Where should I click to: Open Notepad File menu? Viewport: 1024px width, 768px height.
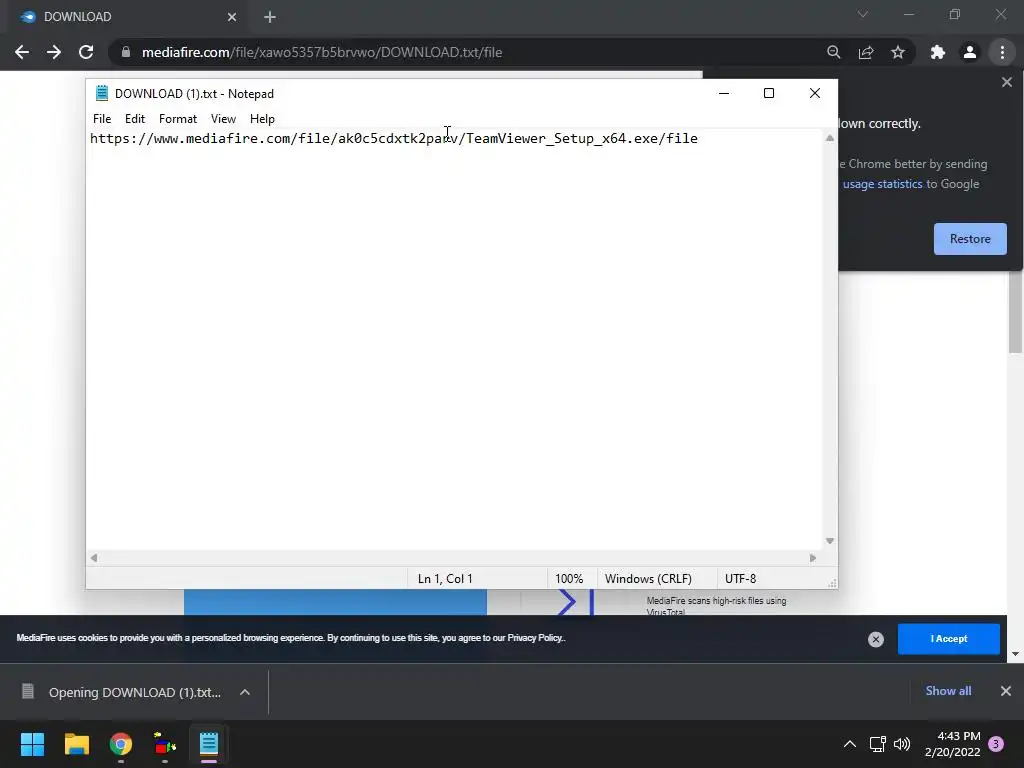point(102,119)
